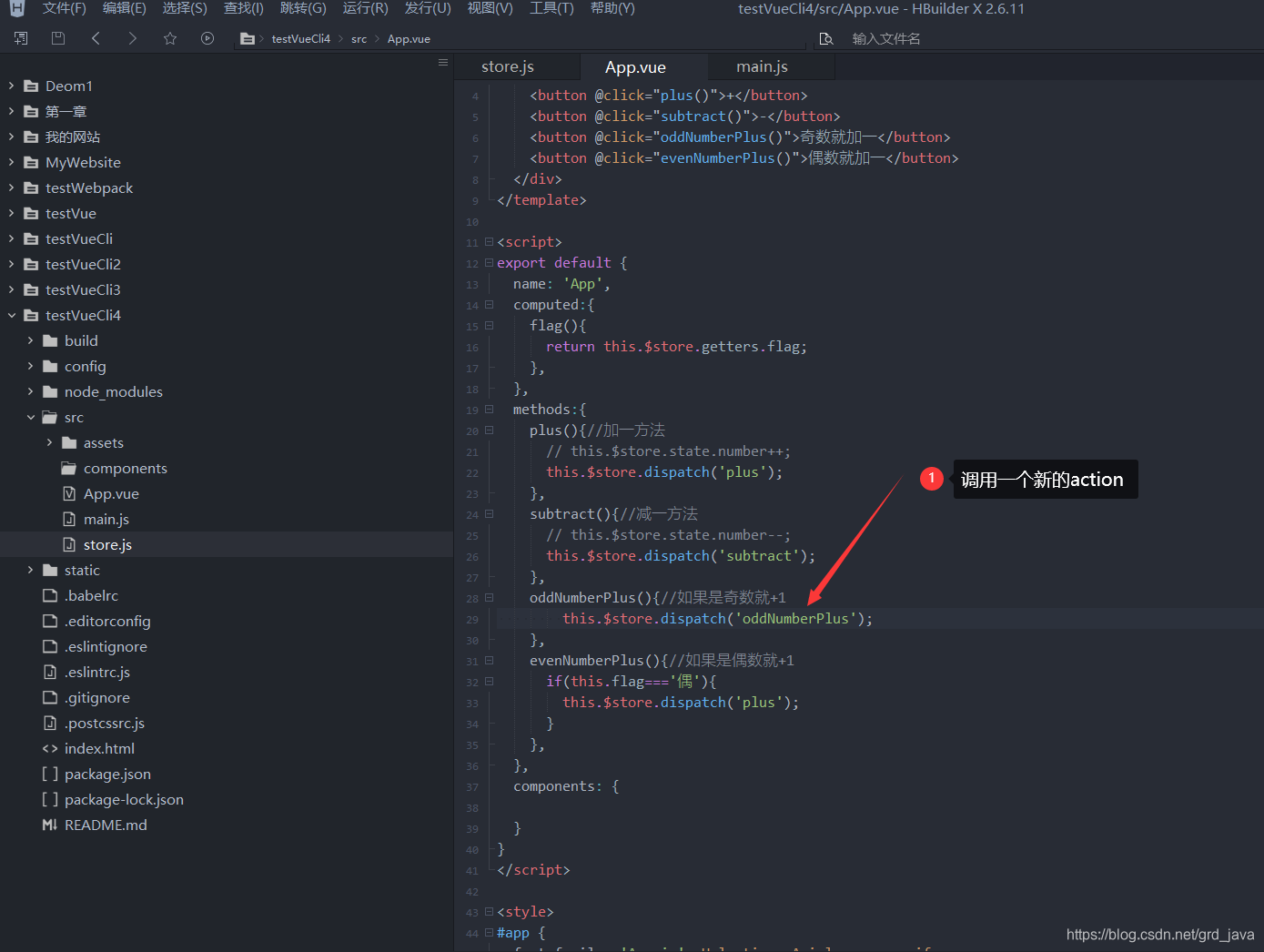Place cursor on 'oddNumberPlus' dispatch string
The image size is (1264, 952).
click(795, 619)
